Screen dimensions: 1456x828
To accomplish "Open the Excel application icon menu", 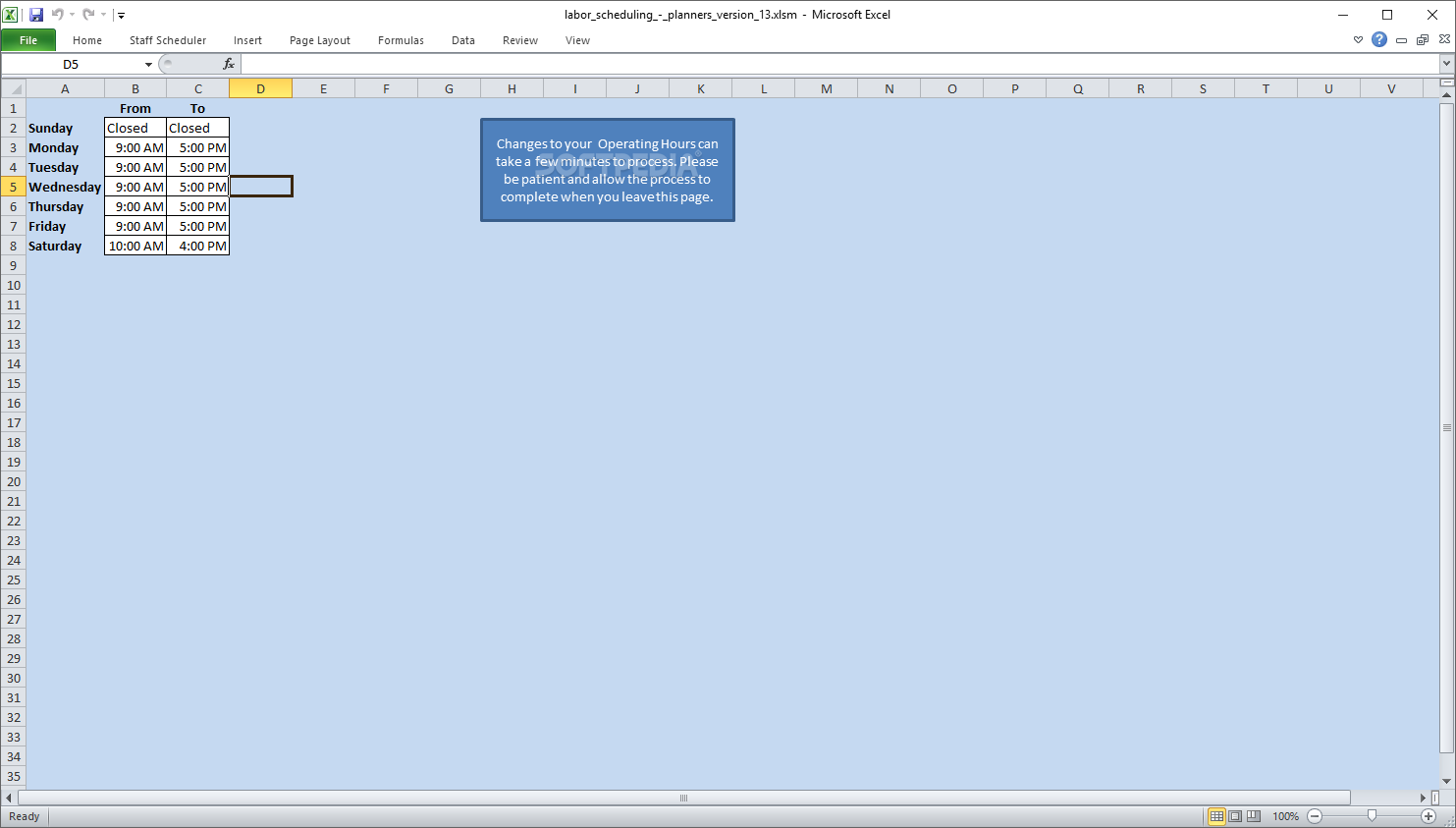I will [x=10, y=15].
